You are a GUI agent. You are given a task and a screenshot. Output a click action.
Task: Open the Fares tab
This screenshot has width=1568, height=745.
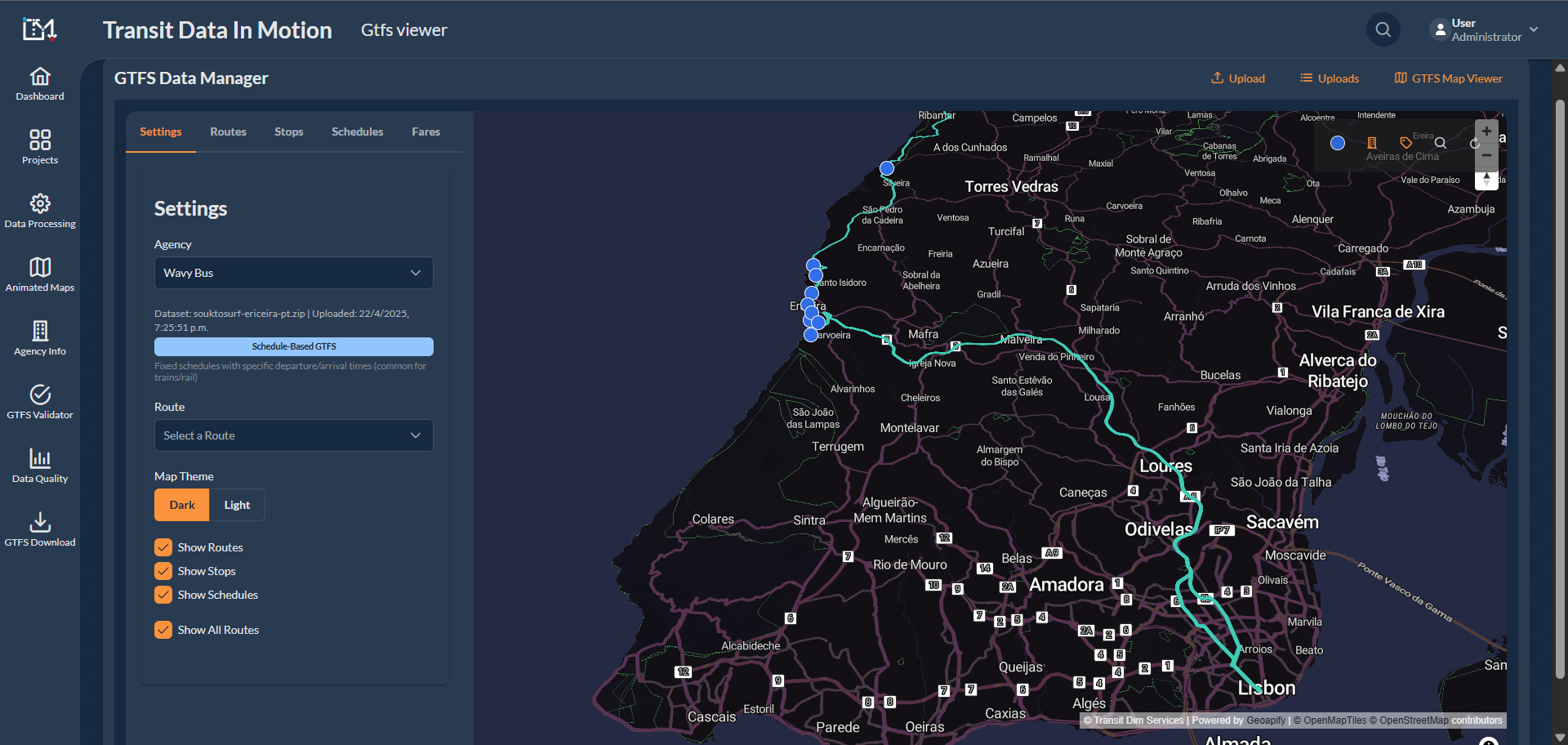tap(425, 132)
